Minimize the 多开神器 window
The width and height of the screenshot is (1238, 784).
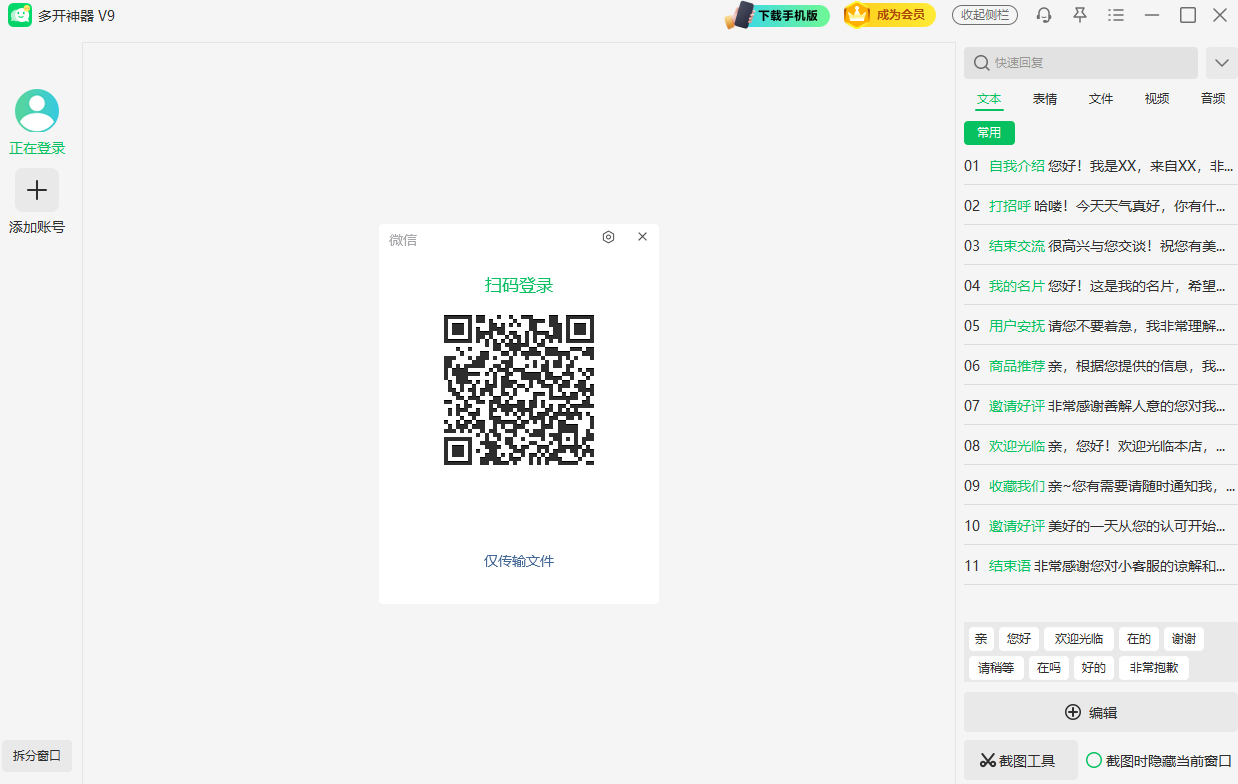pos(1152,15)
